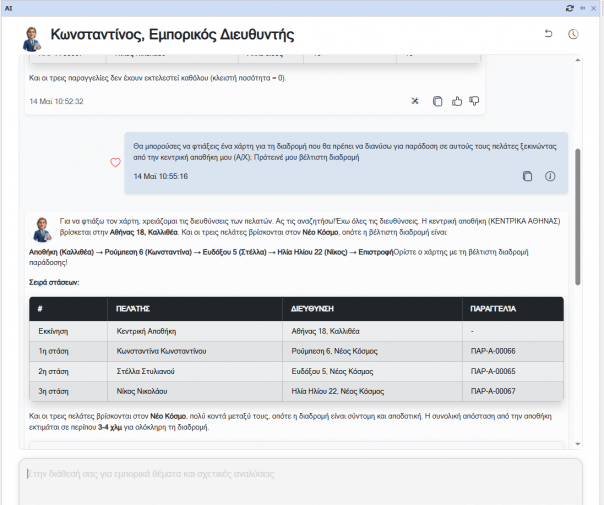Copy the user message dated 10:55:16
This screenshot has height=505, width=604.
(527, 176)
